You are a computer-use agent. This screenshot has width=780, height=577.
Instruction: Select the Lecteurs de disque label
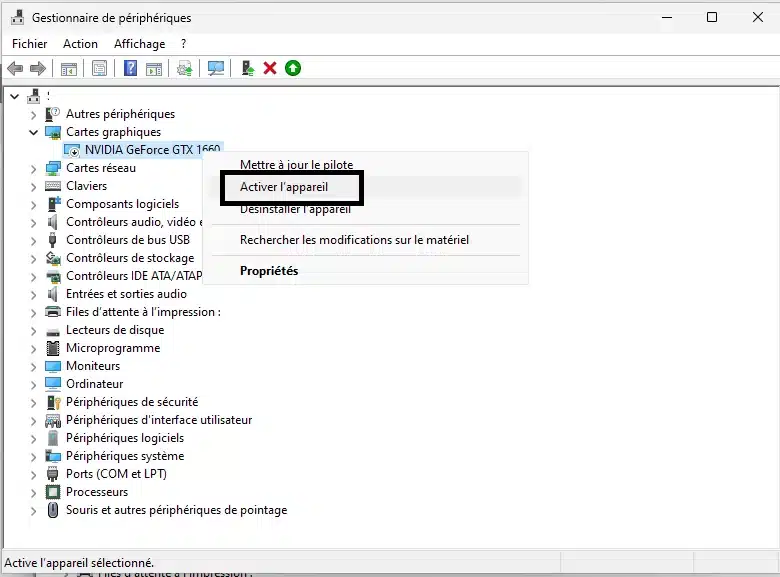click(x=115, y=330)
